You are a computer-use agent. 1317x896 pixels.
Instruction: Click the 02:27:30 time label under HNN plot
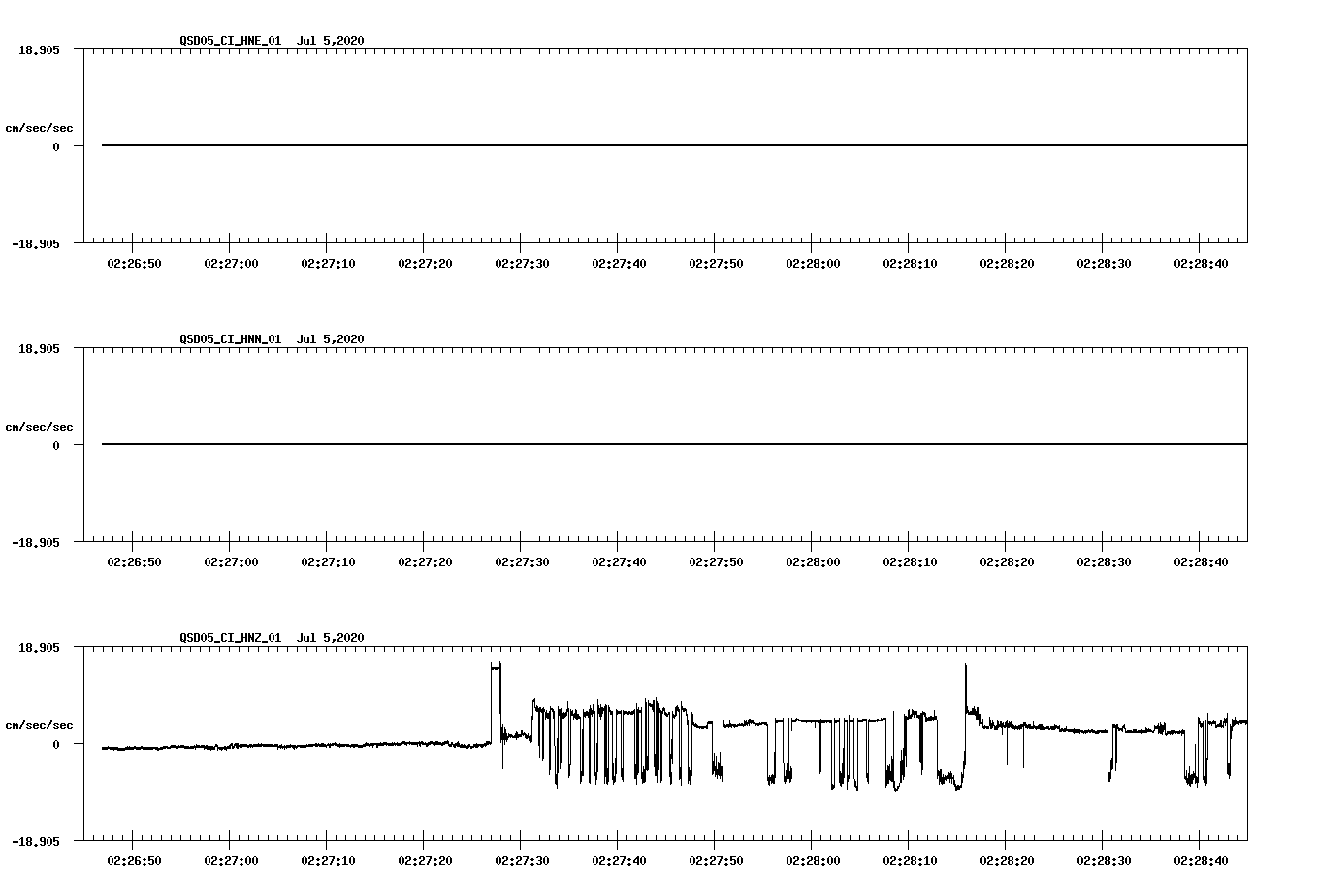coord(522,562)
